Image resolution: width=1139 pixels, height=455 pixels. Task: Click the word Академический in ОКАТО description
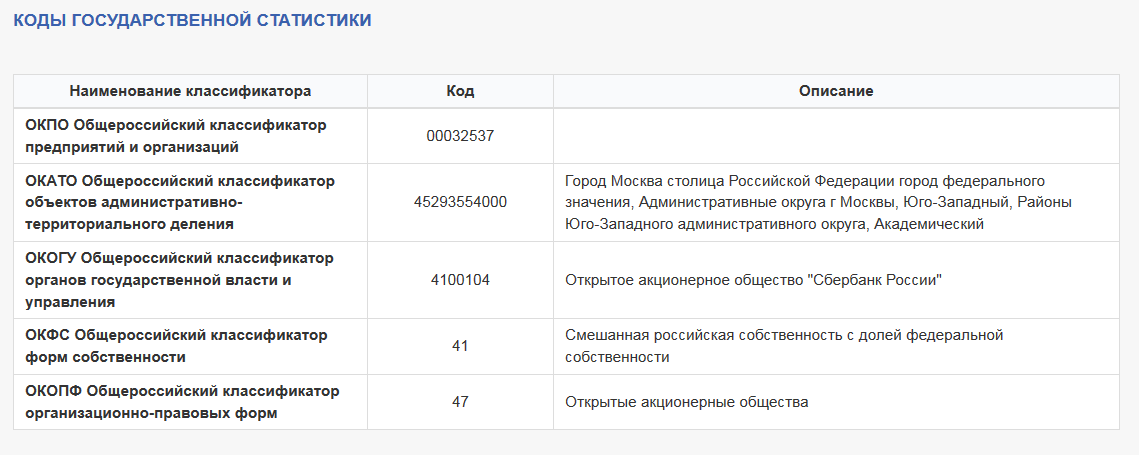pos(929,225)
